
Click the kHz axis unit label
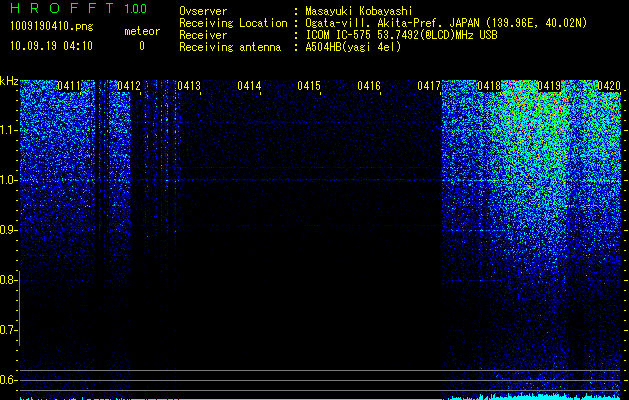coord(9,81)
